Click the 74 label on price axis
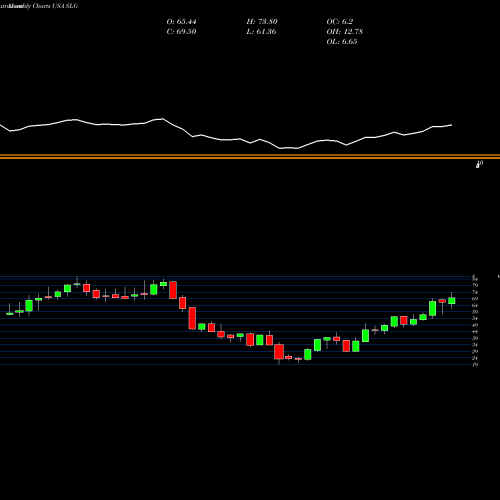 [475, 292]
